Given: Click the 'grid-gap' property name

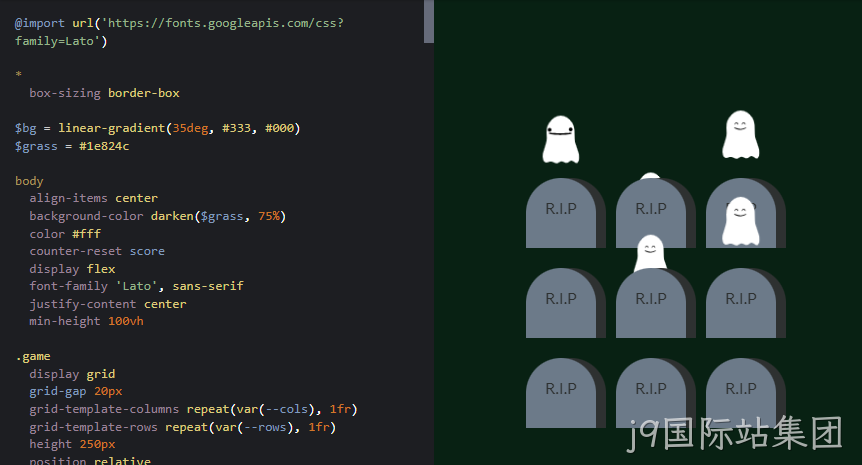Looking at the screenshot, I should tap(58, 391).
